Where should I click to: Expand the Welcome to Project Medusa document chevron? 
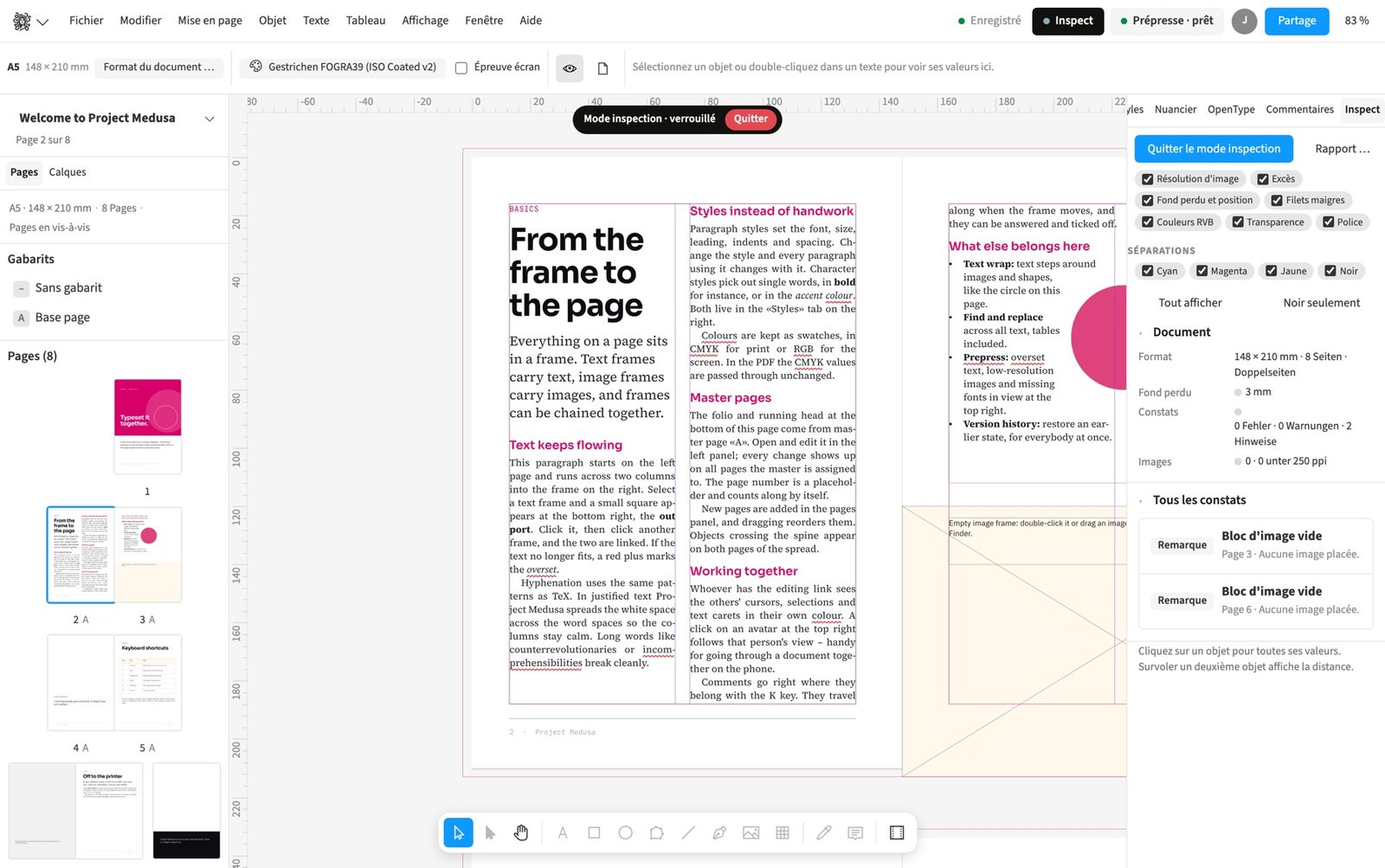[x=209, y=119]
